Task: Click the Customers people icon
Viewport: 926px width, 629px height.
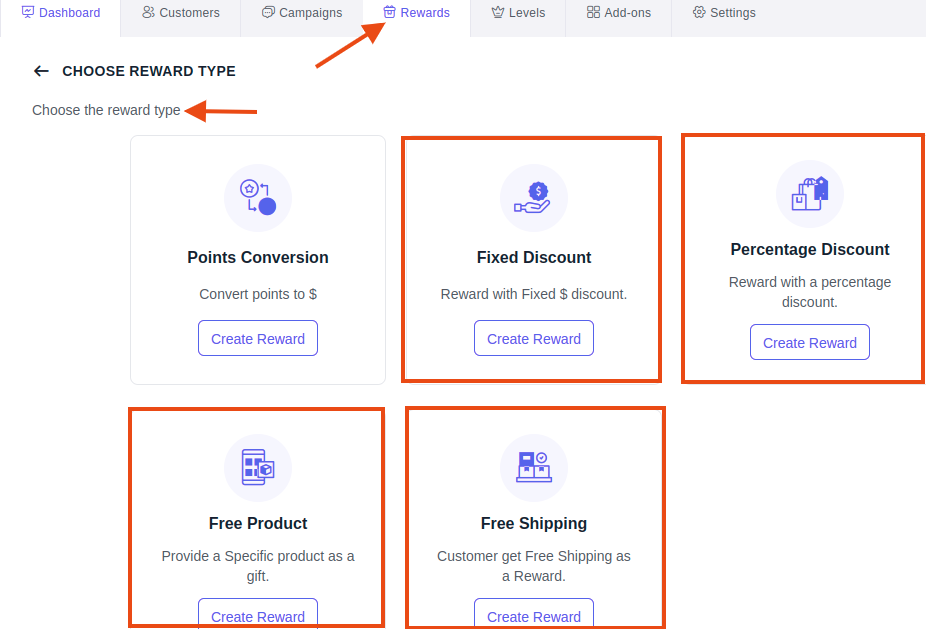Action: tap(148, 12)
